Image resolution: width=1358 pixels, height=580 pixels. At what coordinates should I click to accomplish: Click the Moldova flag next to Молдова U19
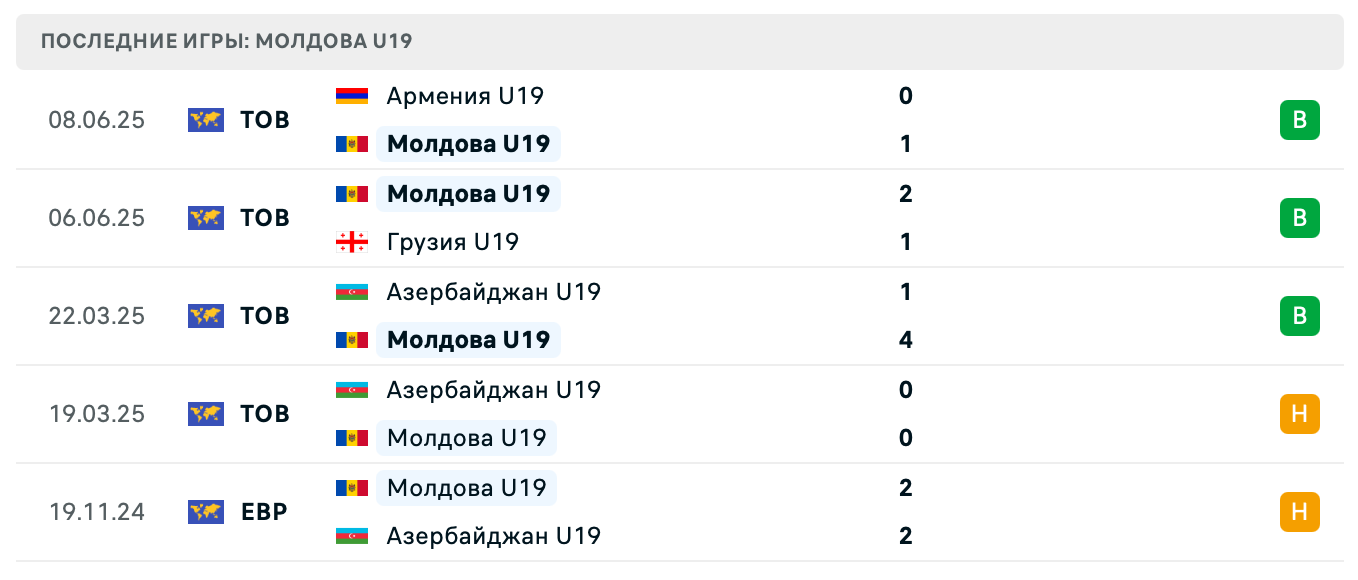pyautogui.click(x=352, y=144)
